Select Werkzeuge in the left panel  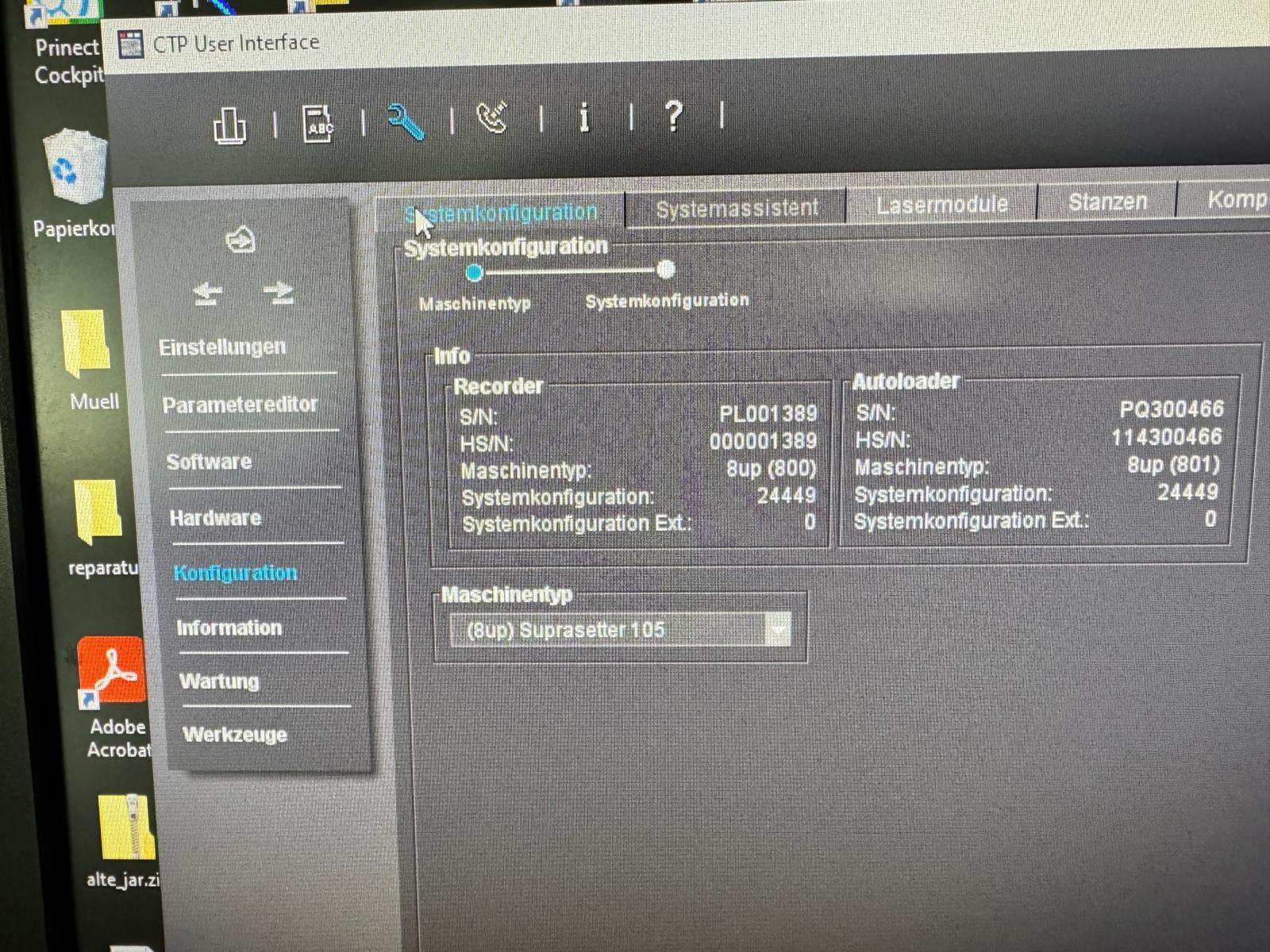[x=236, y=735]
